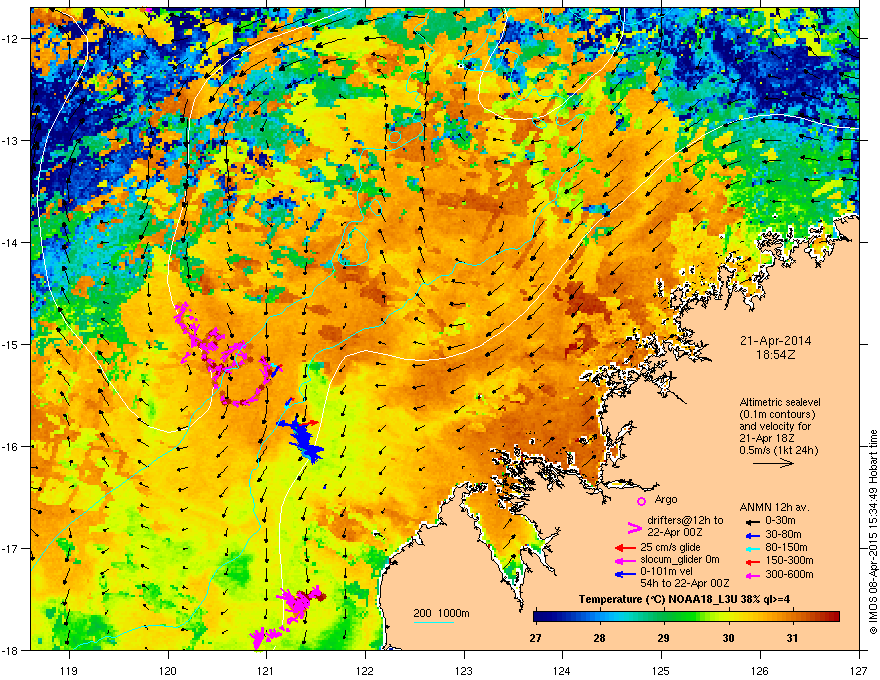Click the "ANMN 12h av." legend heading
This screenshot has height=680, width=880.
(x=774, y=507)
